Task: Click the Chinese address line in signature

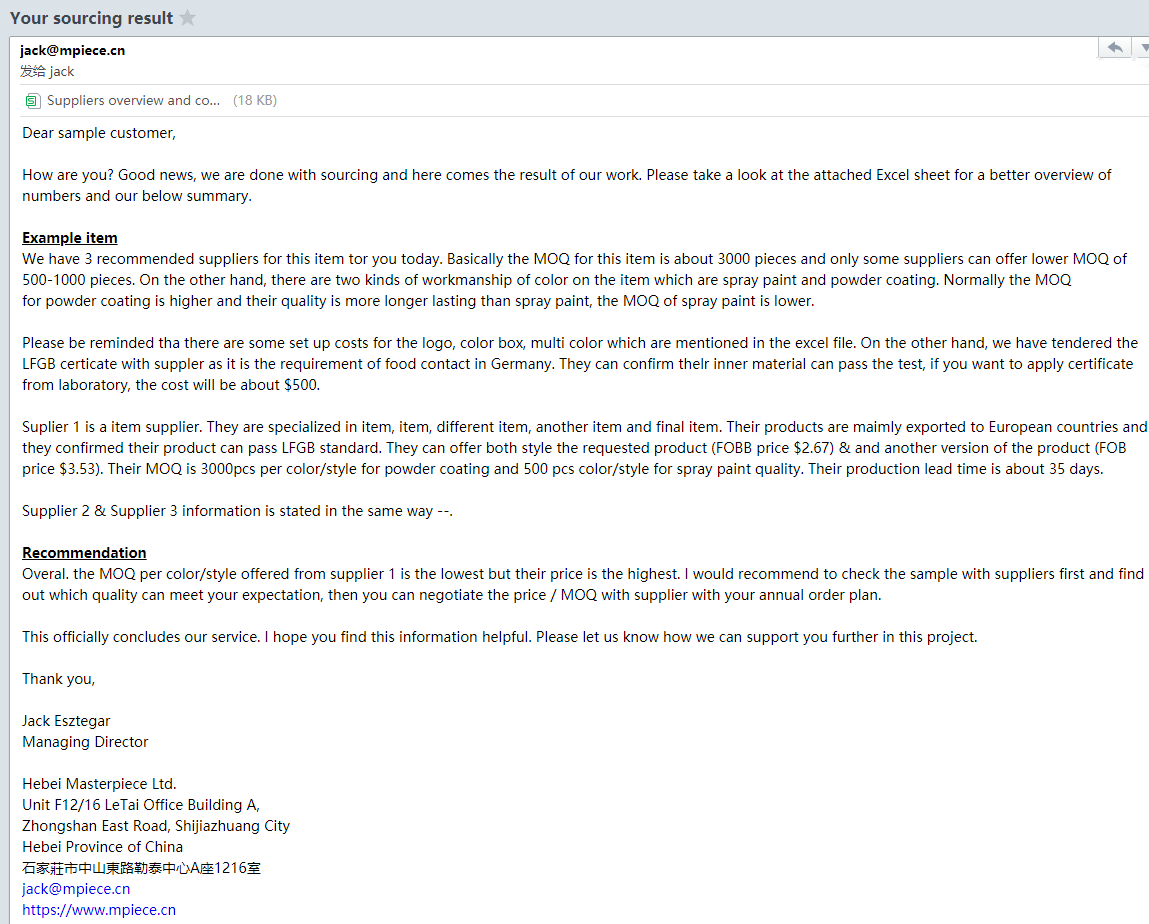Action: (x=141, y=868)
